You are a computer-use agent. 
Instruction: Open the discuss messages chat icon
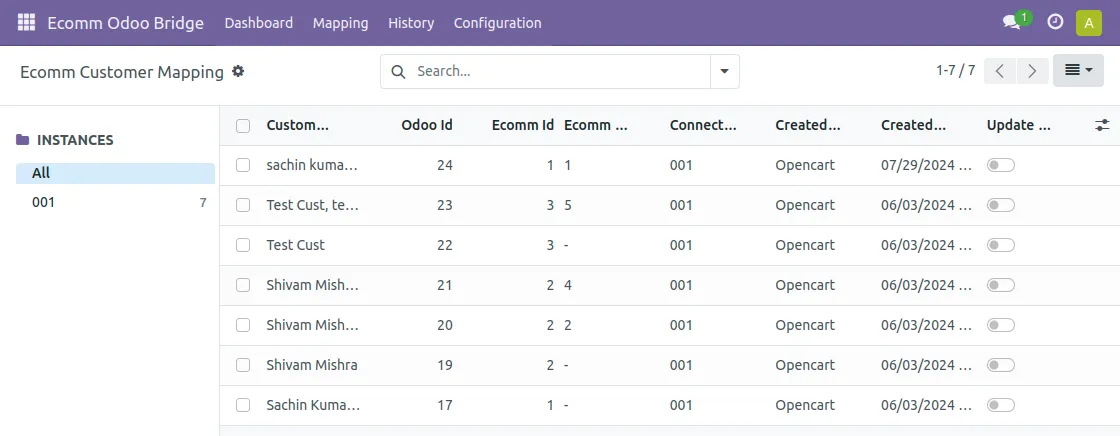[x=1012, y=22]
